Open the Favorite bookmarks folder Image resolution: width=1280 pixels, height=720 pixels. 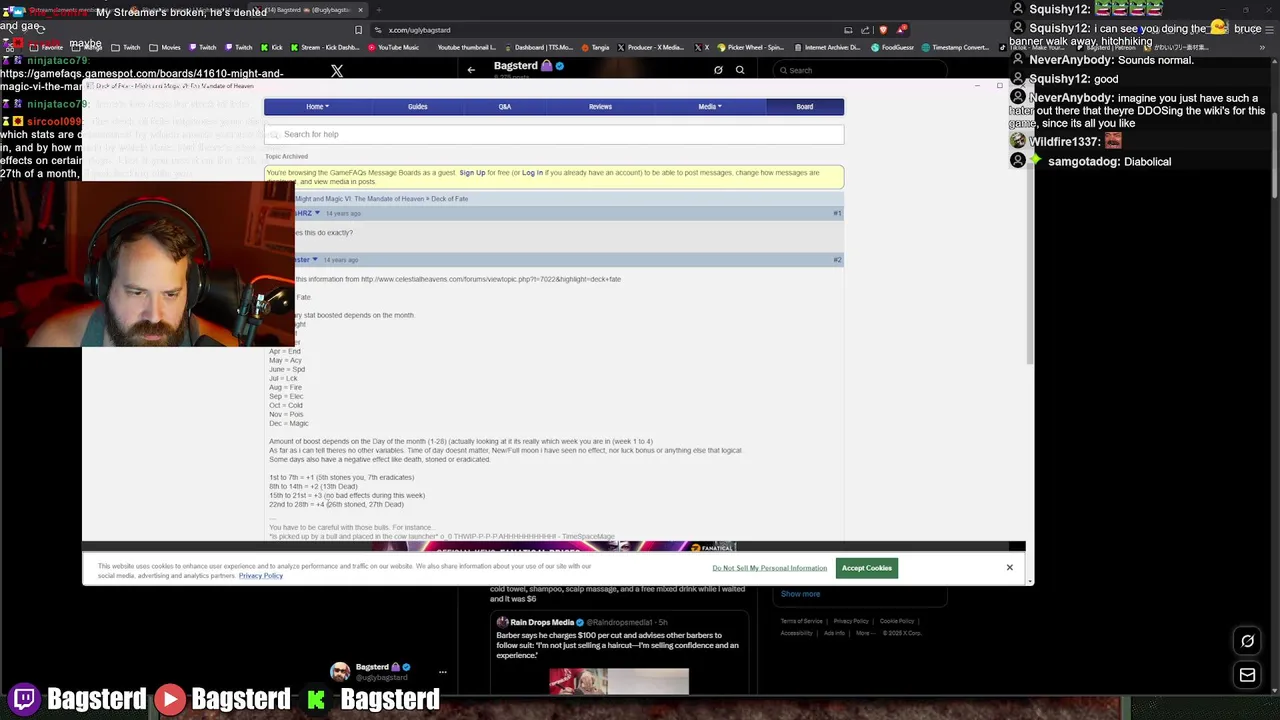46,47
